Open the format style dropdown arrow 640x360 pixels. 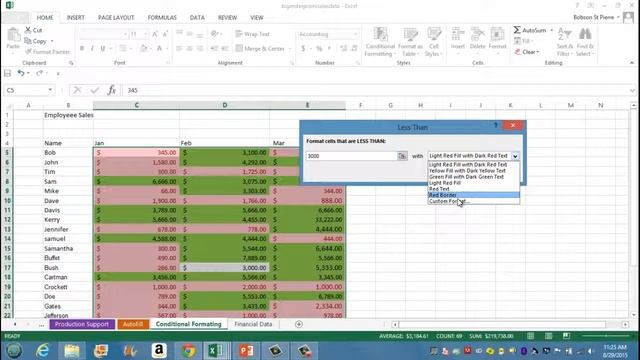(x=515, y=156)
